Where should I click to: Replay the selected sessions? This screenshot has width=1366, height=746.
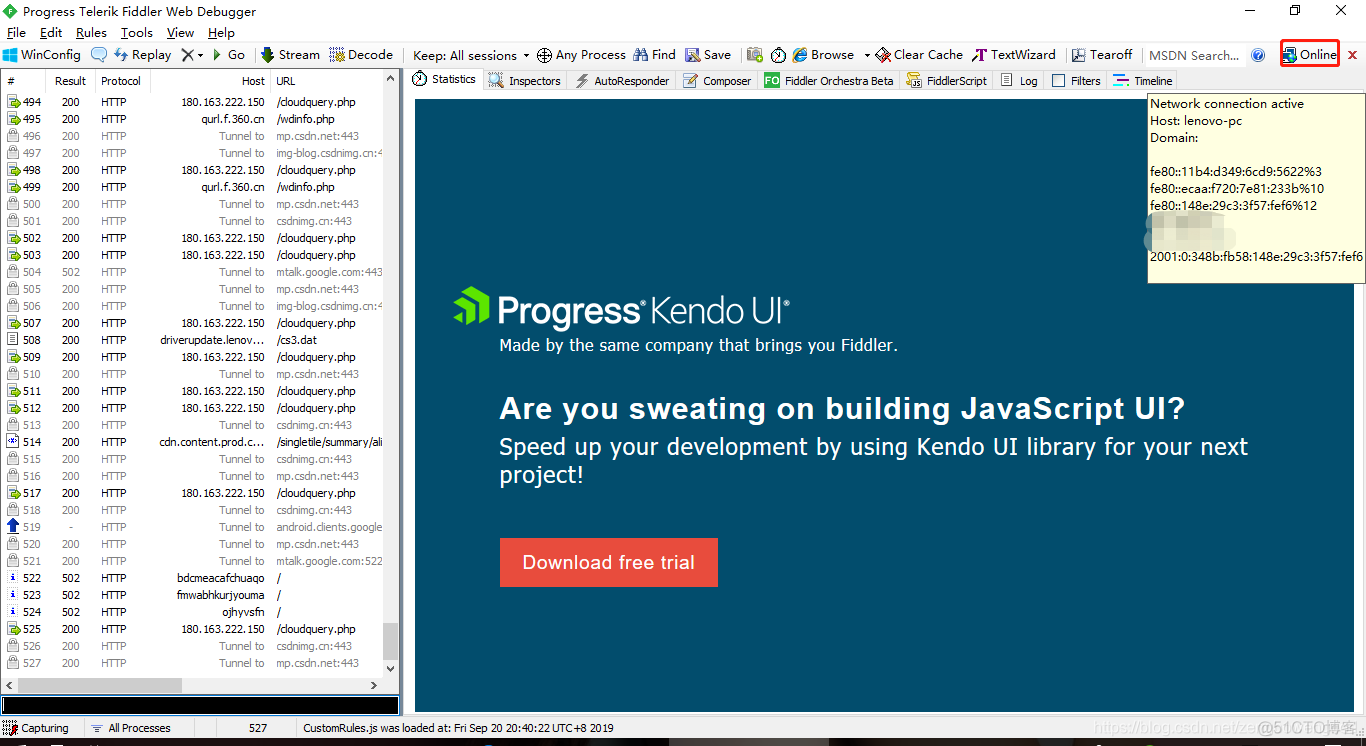click(143, 55)
